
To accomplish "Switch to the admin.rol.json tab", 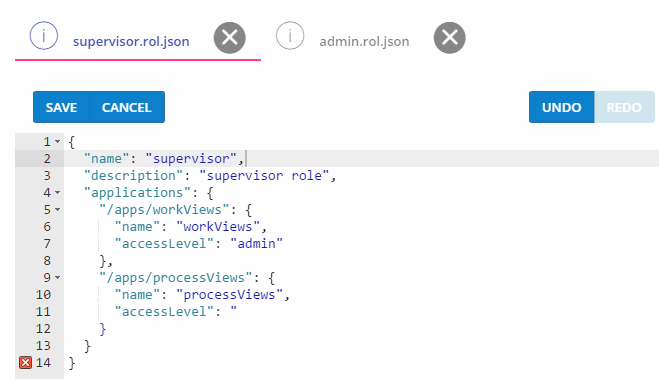I will coord(364,42).
